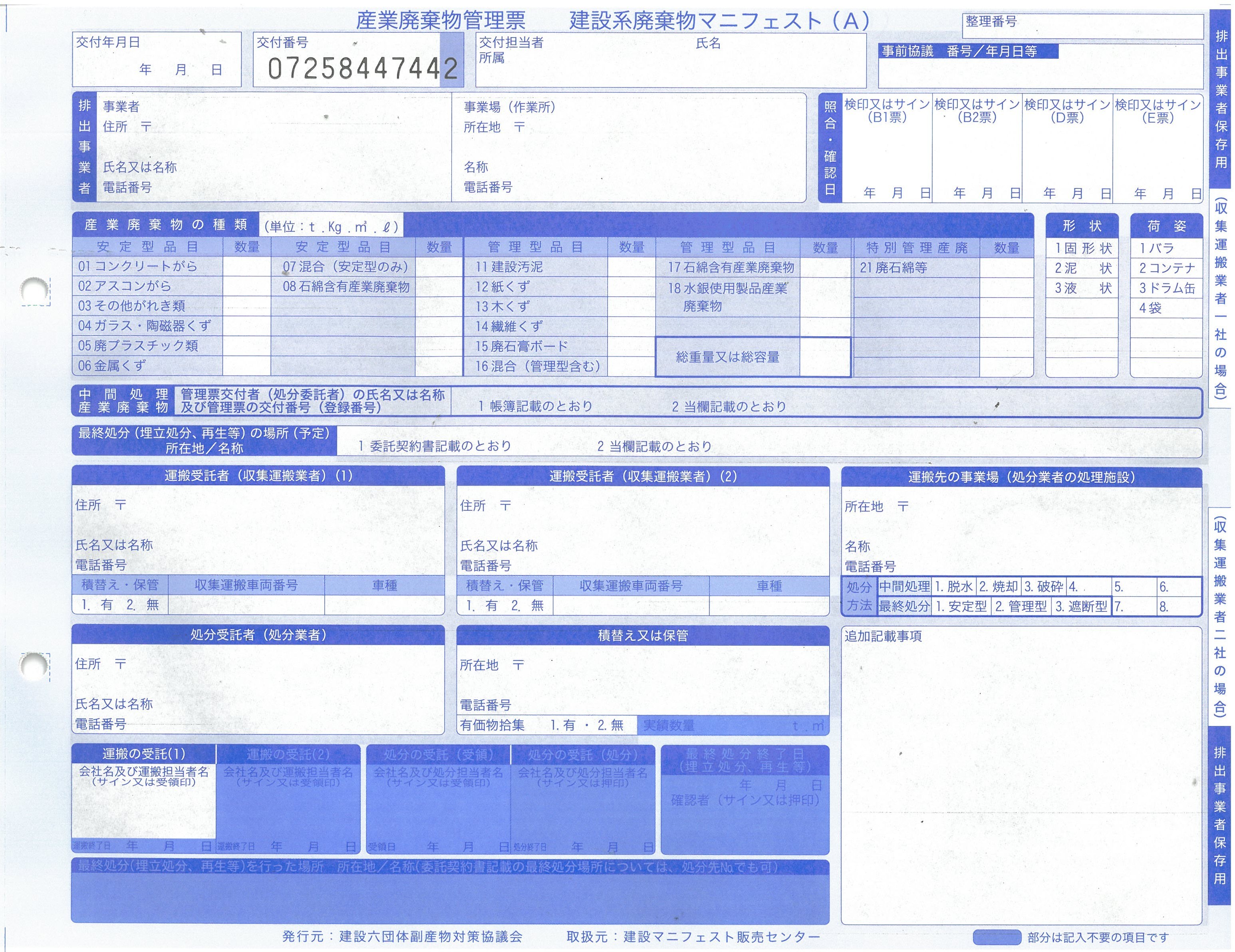Viewport: 1235px width, 952px height.
Task: Select packing option 3 ドラム缶
Action: tap(1166, 288)
